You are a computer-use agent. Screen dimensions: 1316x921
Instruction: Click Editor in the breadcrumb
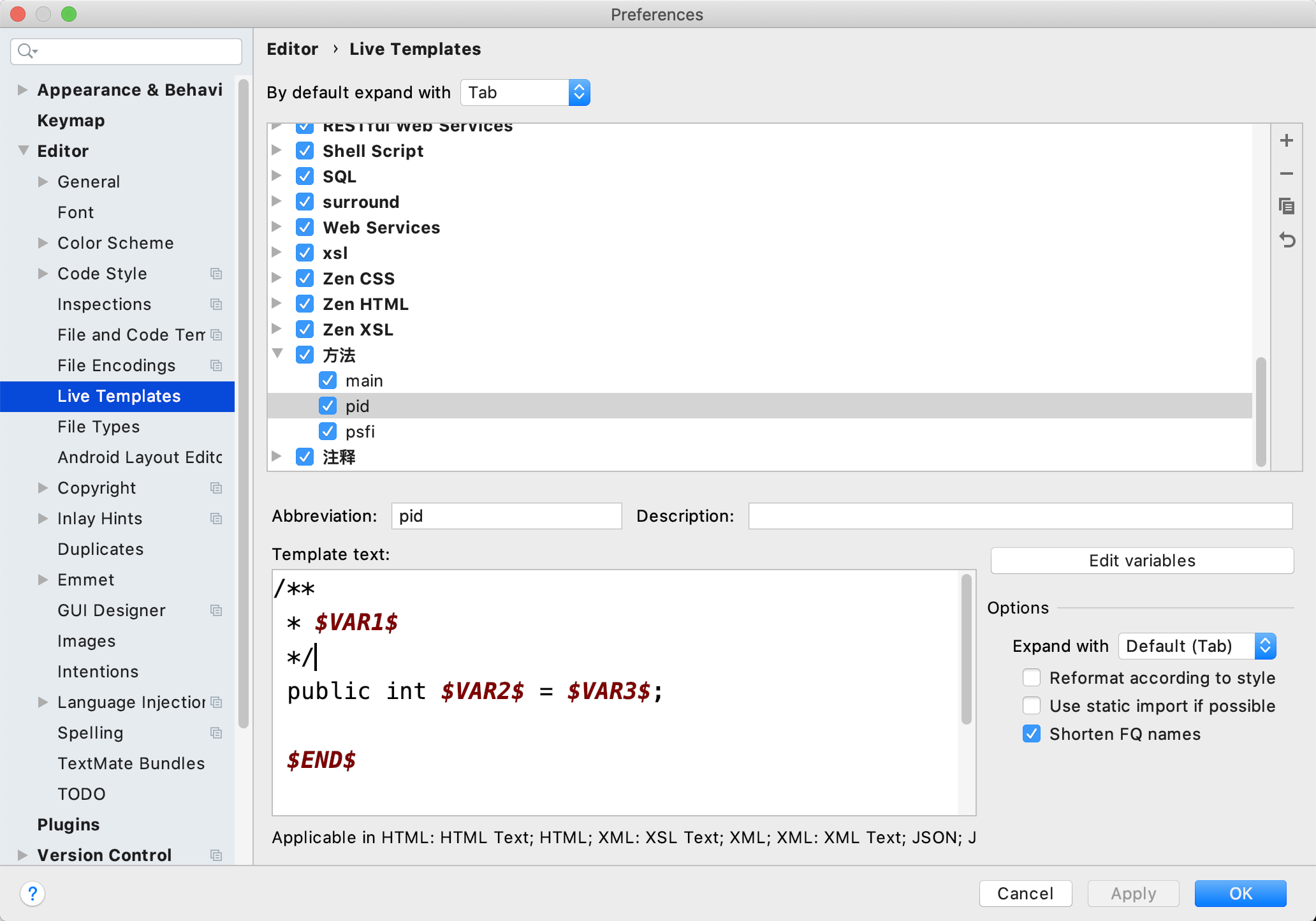point(292,49)
